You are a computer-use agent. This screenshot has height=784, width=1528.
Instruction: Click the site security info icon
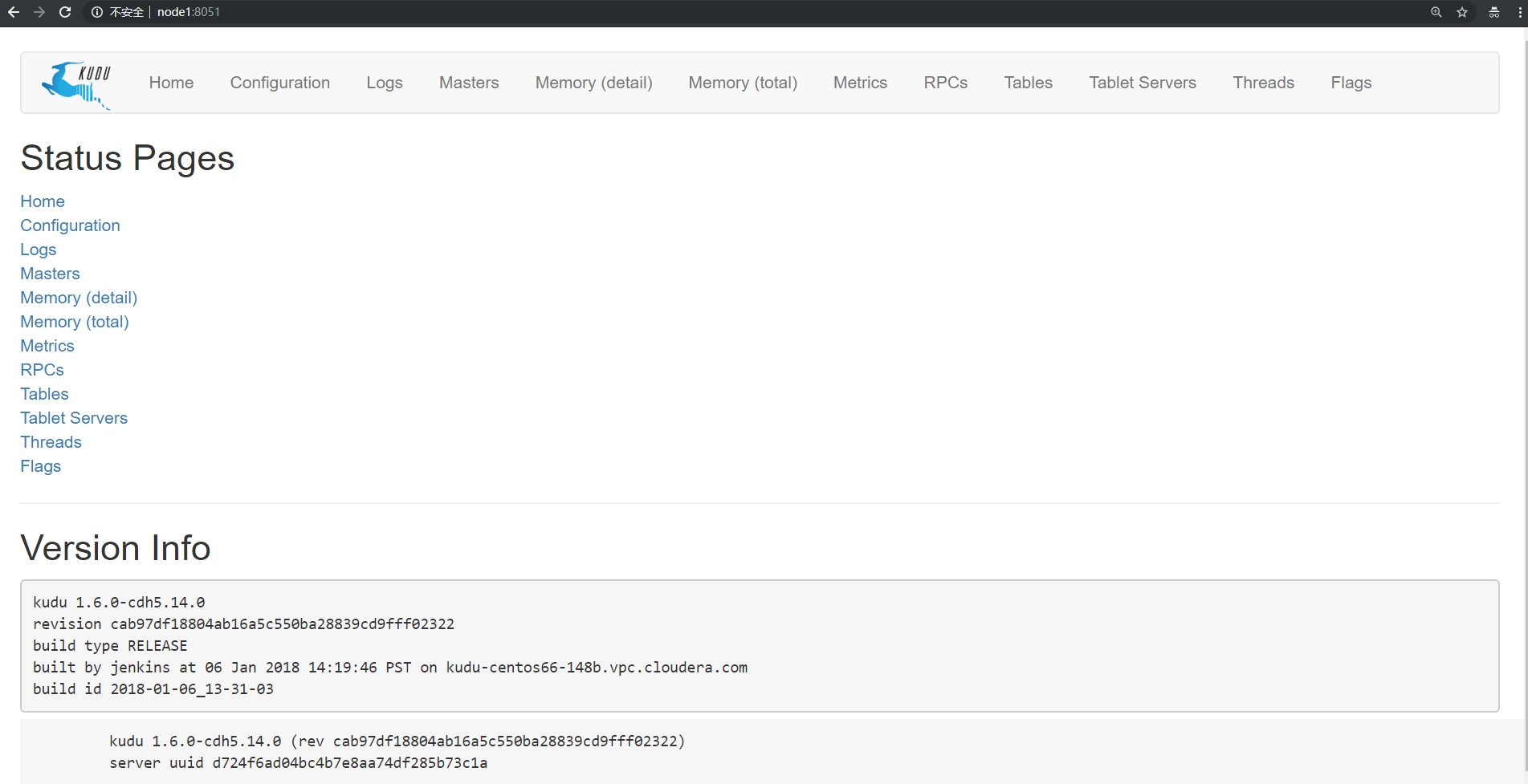97,12
